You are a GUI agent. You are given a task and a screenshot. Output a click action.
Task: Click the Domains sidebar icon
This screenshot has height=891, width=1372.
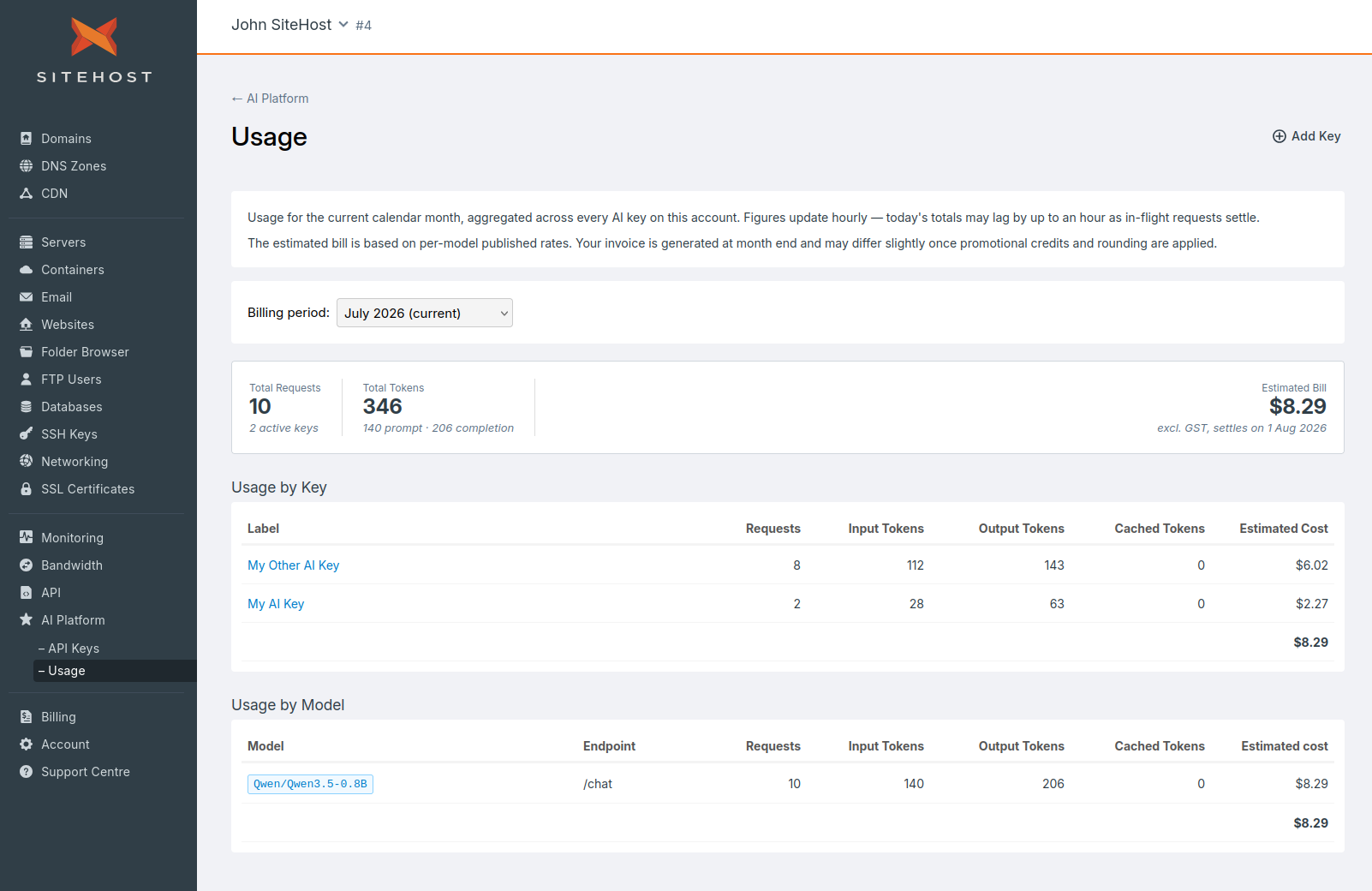[x=27, y=139]
